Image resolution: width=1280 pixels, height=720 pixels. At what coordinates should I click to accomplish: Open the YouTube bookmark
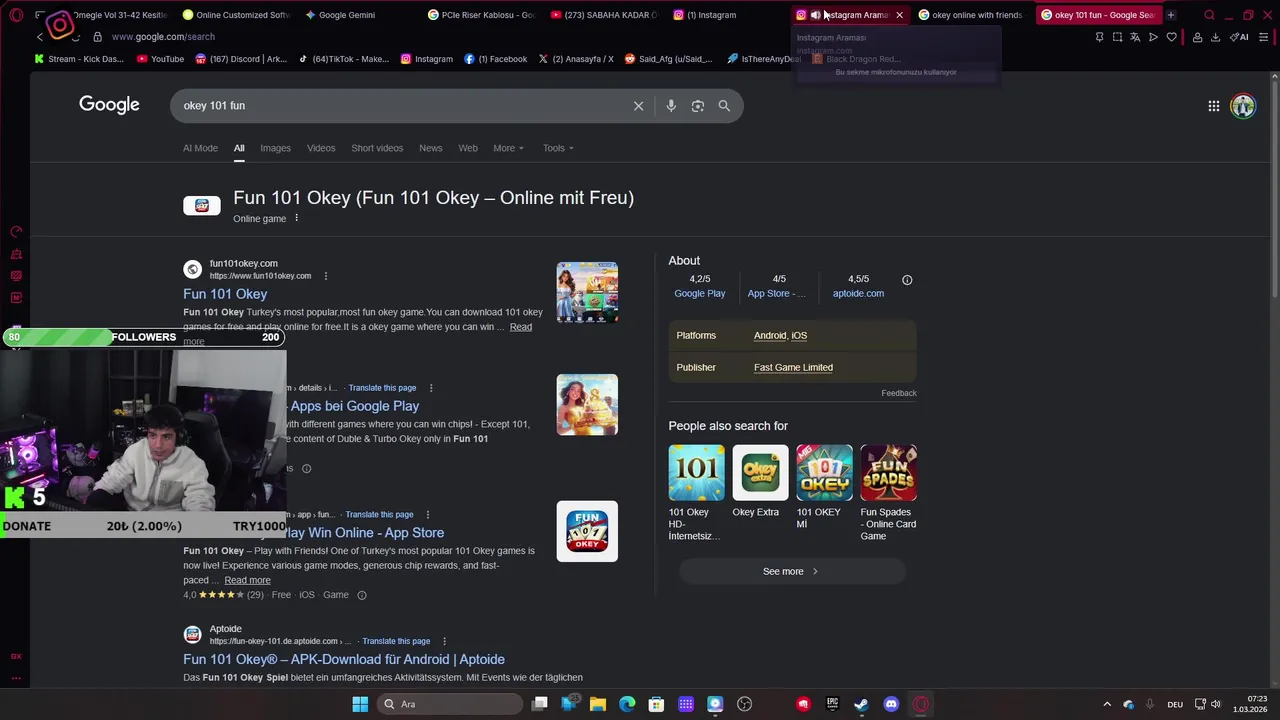pos(160,59)
